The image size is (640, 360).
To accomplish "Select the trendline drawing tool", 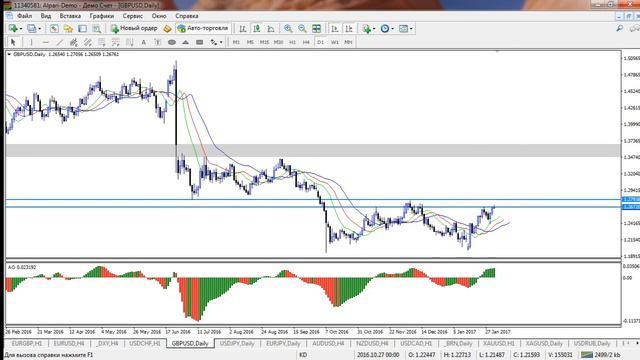I will click(x=60, y=42).
